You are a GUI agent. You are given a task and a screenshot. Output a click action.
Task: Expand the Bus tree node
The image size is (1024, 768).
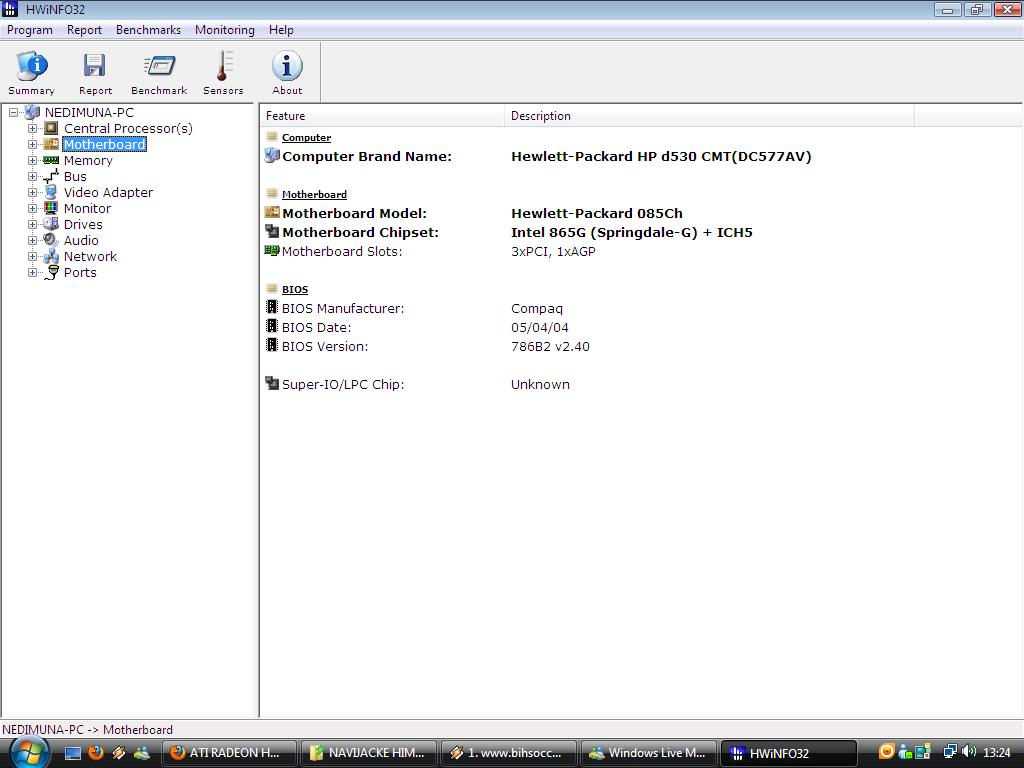32,176
